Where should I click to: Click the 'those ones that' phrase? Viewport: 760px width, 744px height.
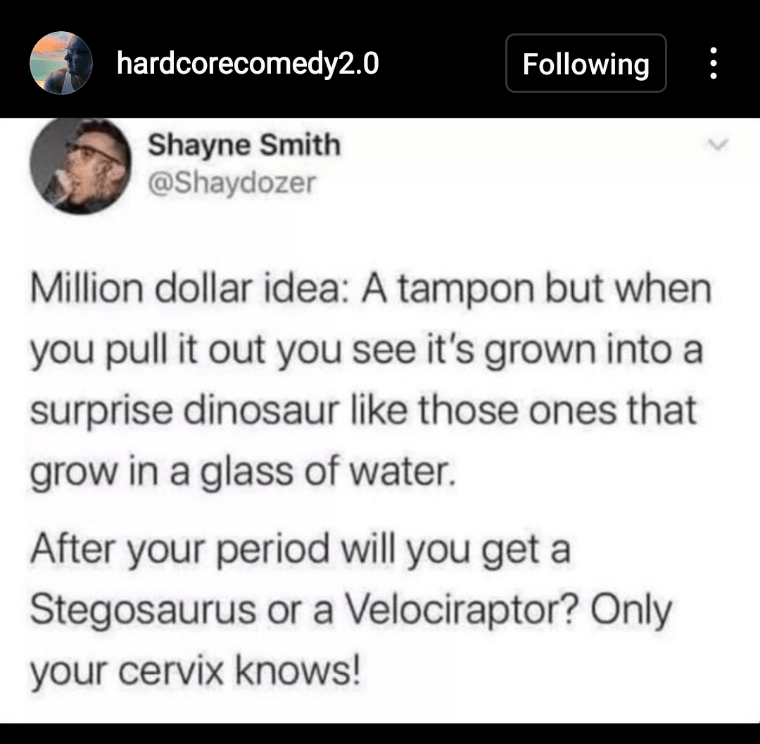coord(558,411)
